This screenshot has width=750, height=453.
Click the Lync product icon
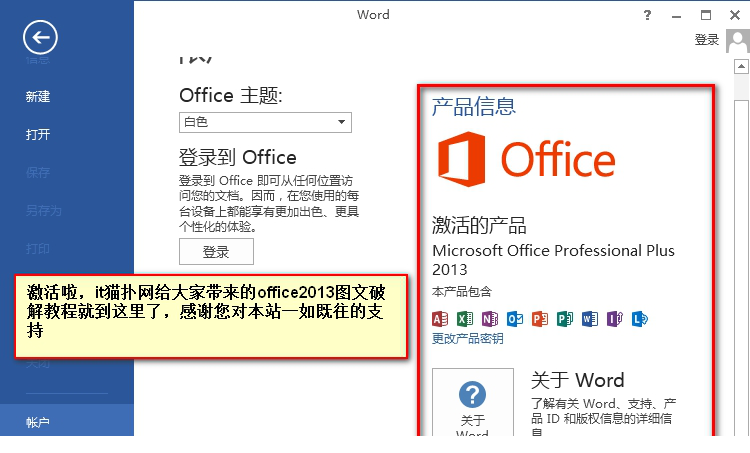point(640,319)
